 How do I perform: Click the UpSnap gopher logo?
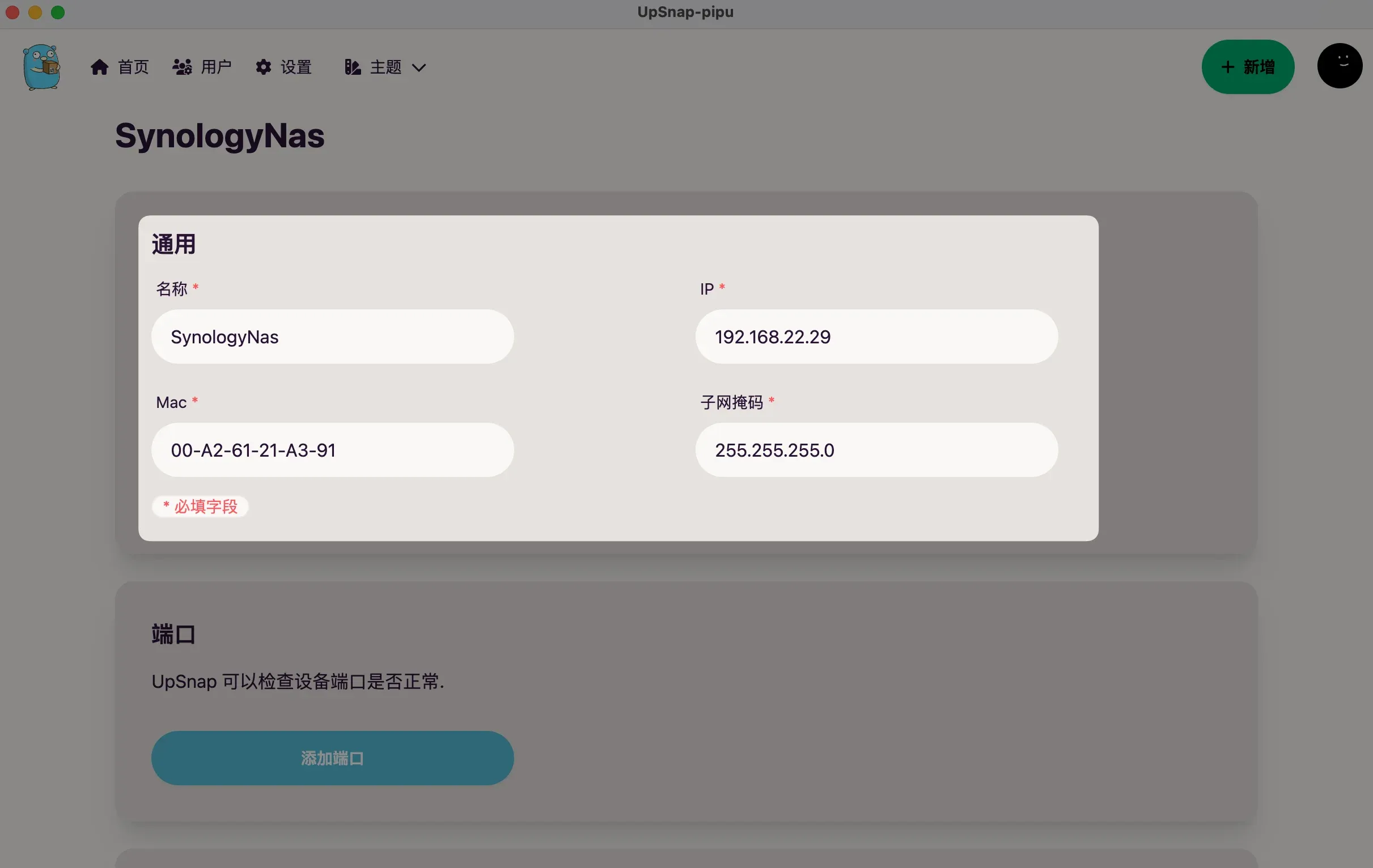pyautogui.click(x=41, y=67)
